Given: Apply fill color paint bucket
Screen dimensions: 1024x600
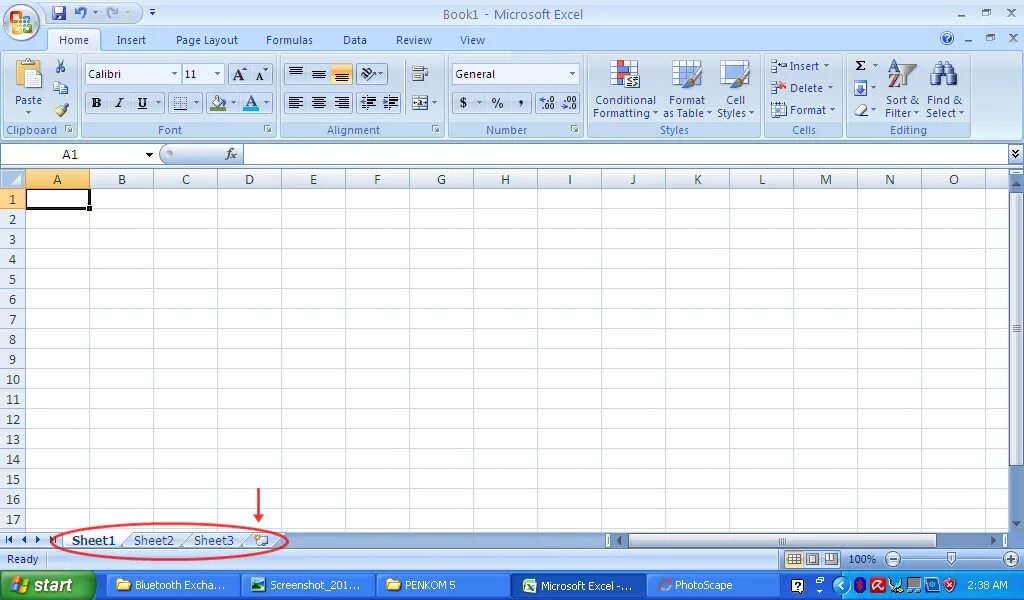Looking at the screenshot, I should pyautogui.click(x=218, y=103).
